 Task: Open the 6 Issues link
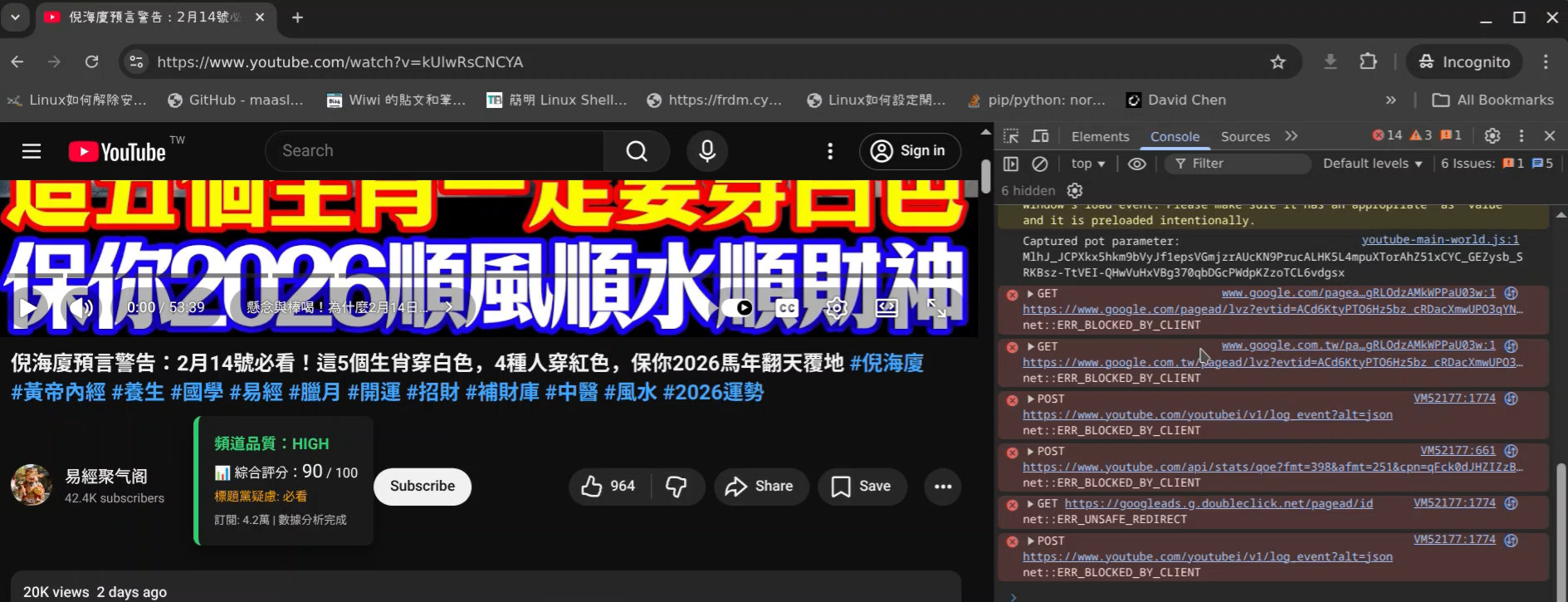click(x=1497, y=164)
